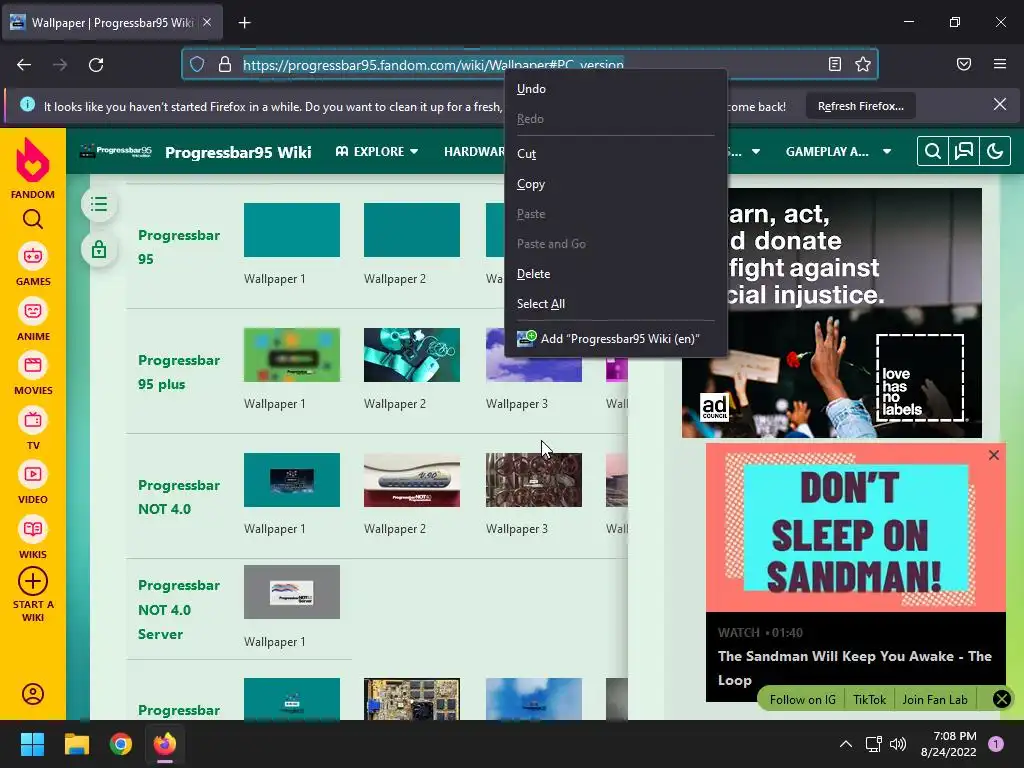Click the padlock site security icon
This screenshot has width=1024, height=768.
(x=225, y=64)
